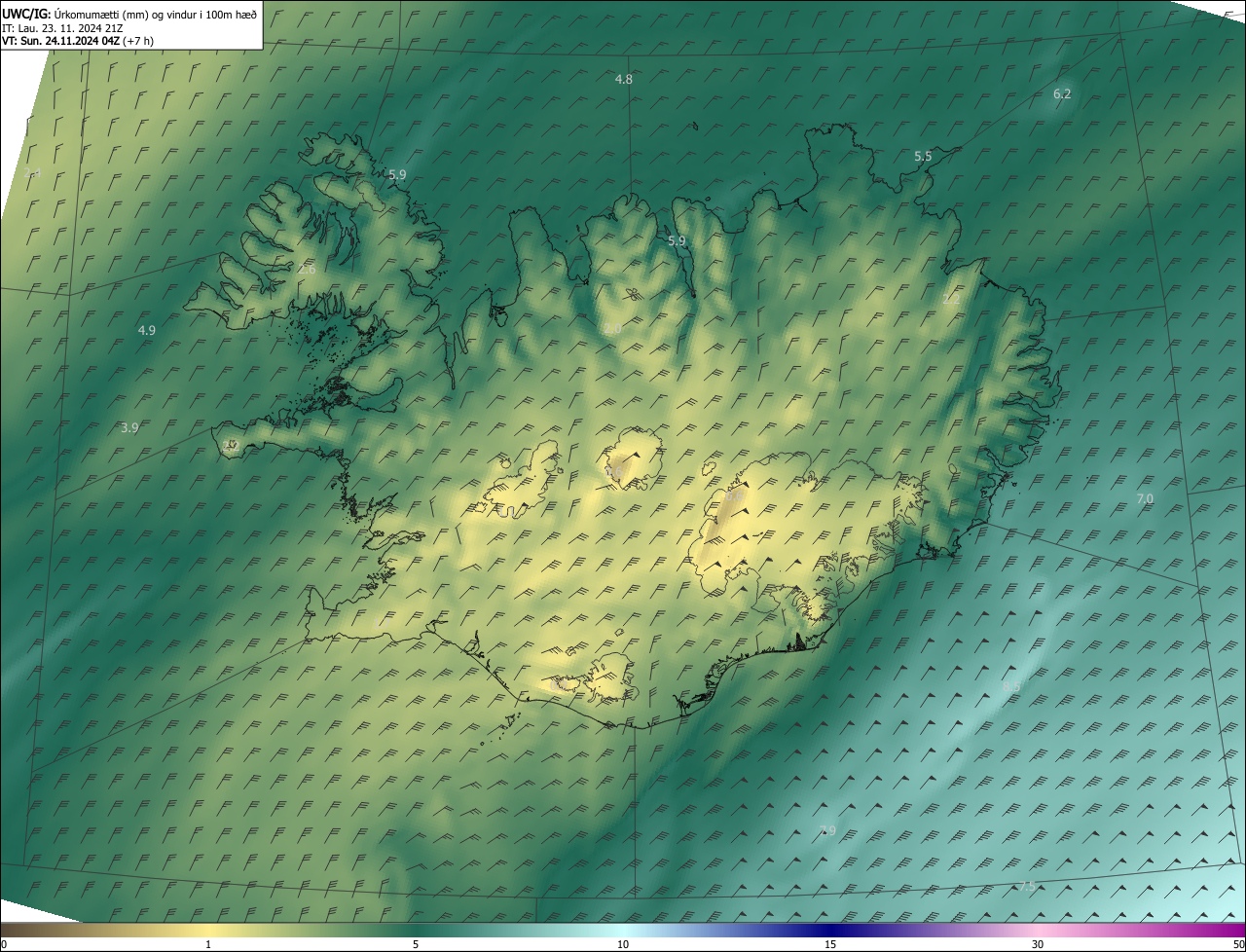This screenshot has height=952, width=1246.
Task: Select the (+7 h) forecast offset text
Action: click(x=138, y=41)
